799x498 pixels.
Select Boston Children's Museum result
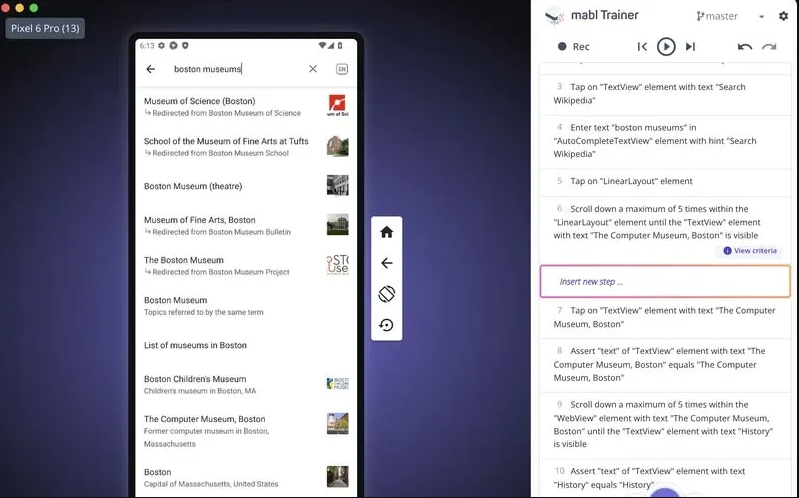click(246, 384)
